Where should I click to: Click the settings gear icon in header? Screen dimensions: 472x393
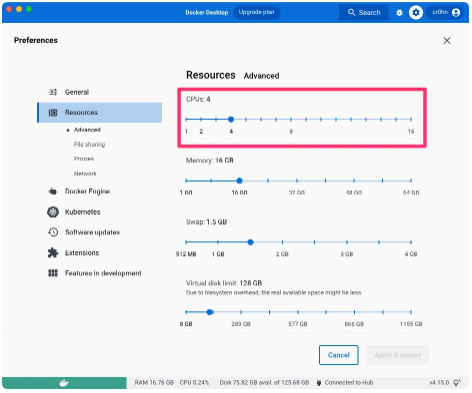click(x=416, y=13)
